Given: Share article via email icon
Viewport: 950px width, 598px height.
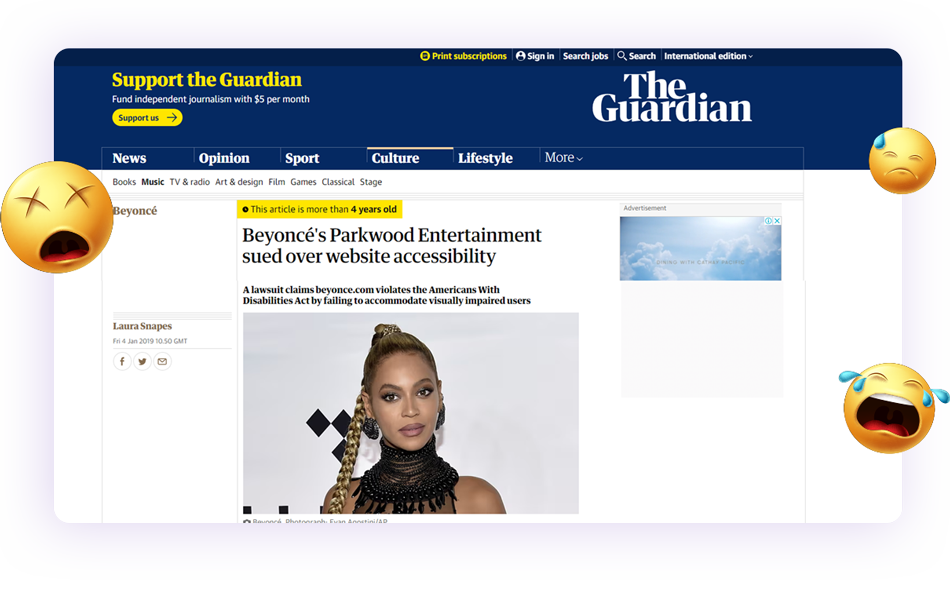Looking at the screenshot, I should pos(162,362).
